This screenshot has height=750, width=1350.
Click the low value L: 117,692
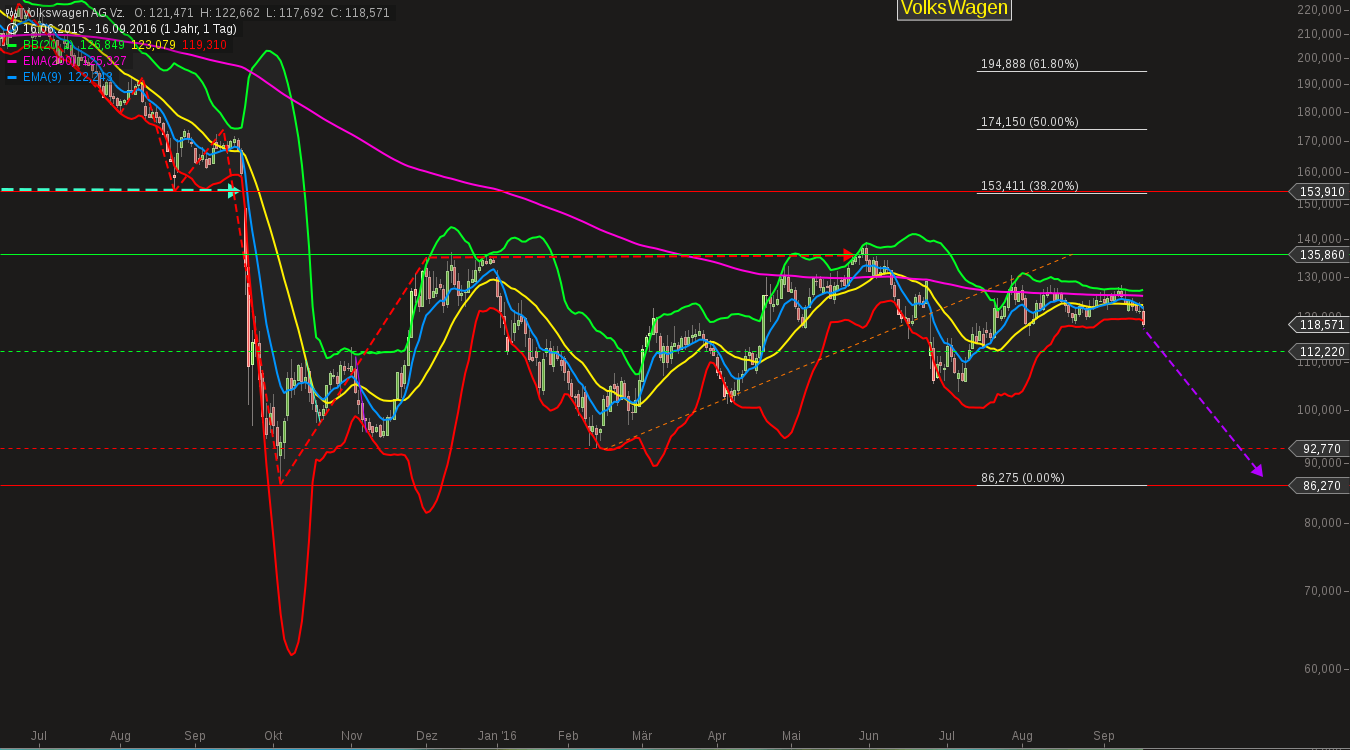pyautogui.click(x=294, y=13)
